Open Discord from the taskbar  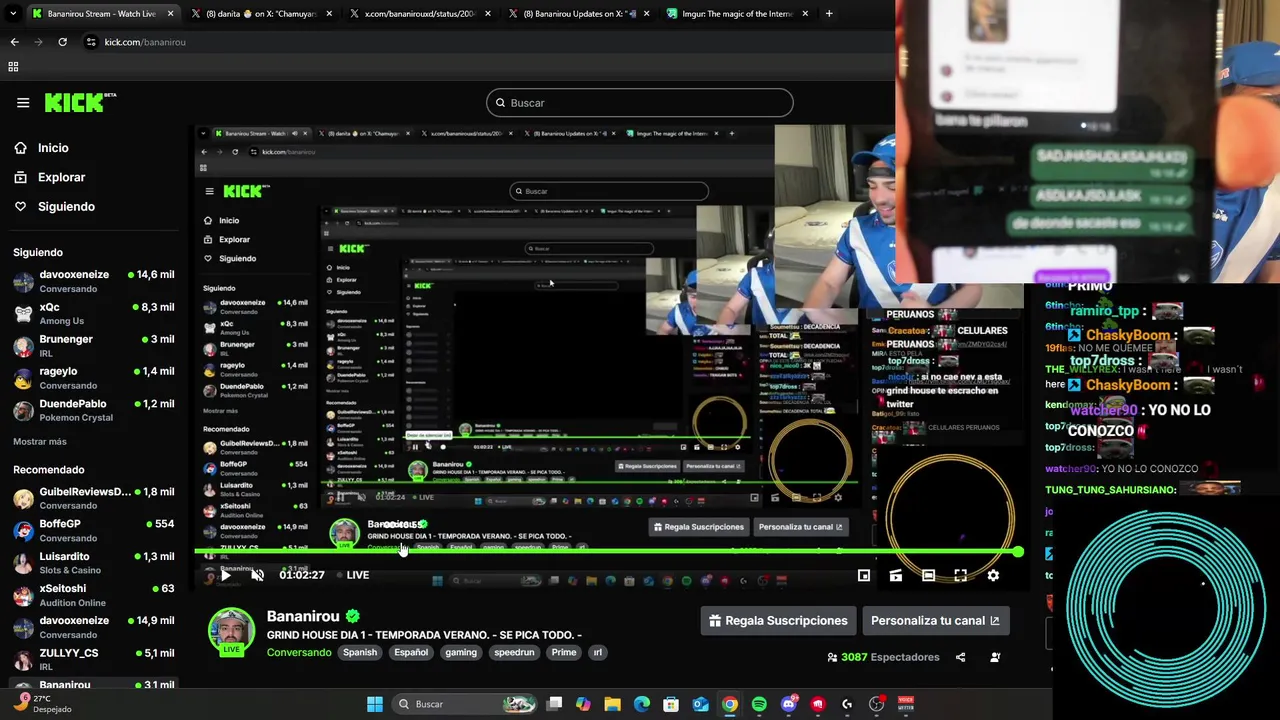[x=789, y=704]
